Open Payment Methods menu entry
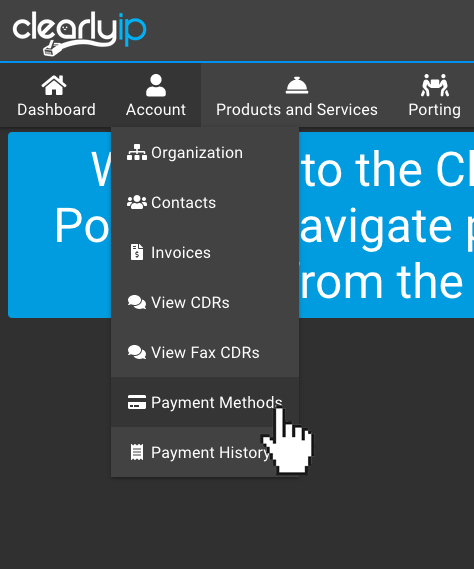 [205, 402]
